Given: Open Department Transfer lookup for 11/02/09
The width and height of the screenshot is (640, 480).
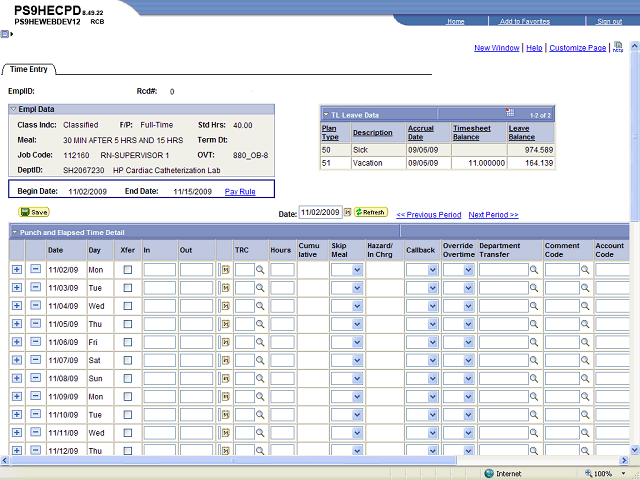Looking at the screenshot, I should click(534, 270).
